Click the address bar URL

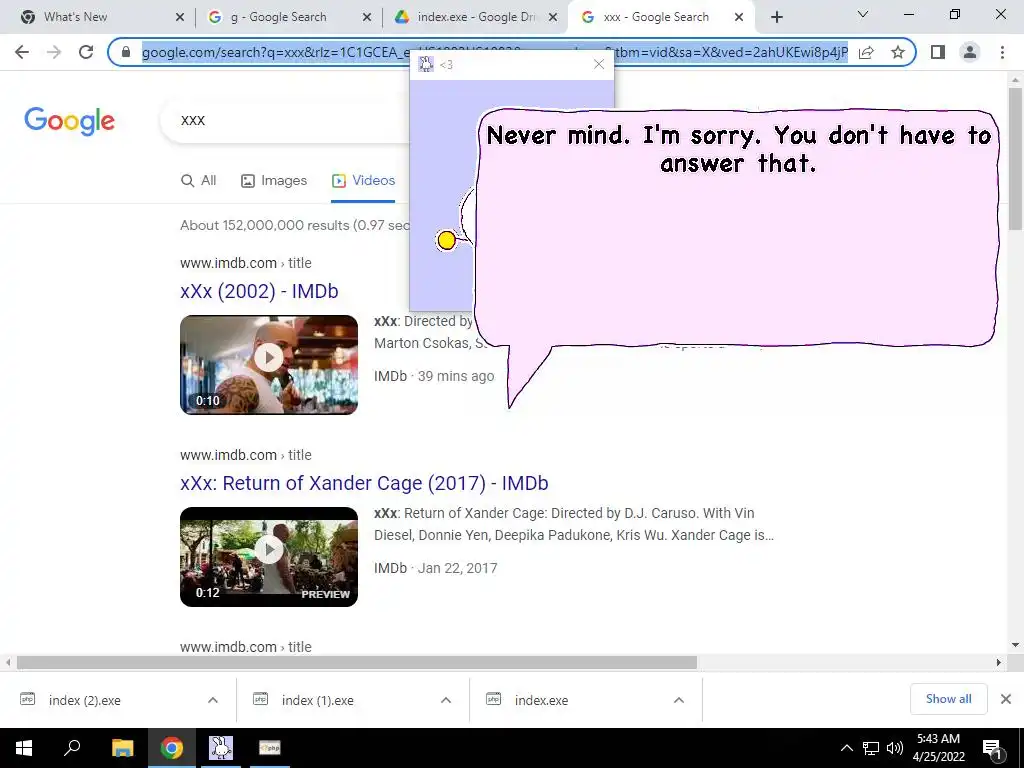[x=494, y=52]
